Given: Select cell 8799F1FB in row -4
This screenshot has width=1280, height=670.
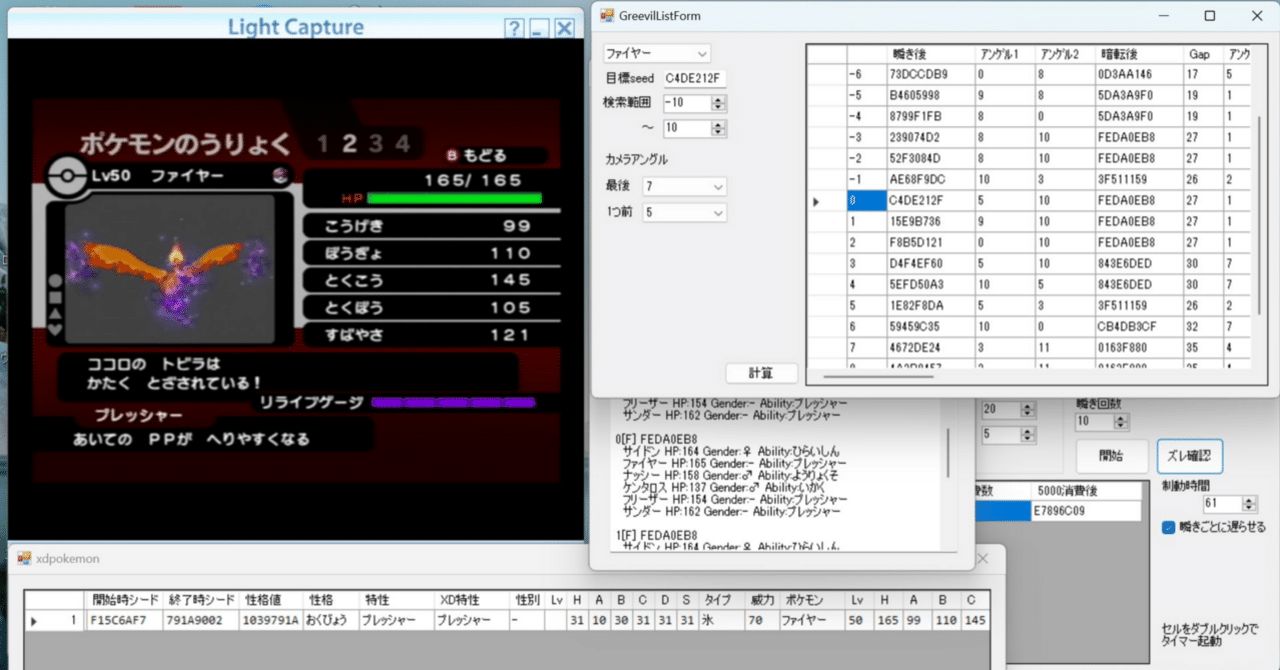Looking at the screenshot, I should pyautogui.click(x=930, y=116).
